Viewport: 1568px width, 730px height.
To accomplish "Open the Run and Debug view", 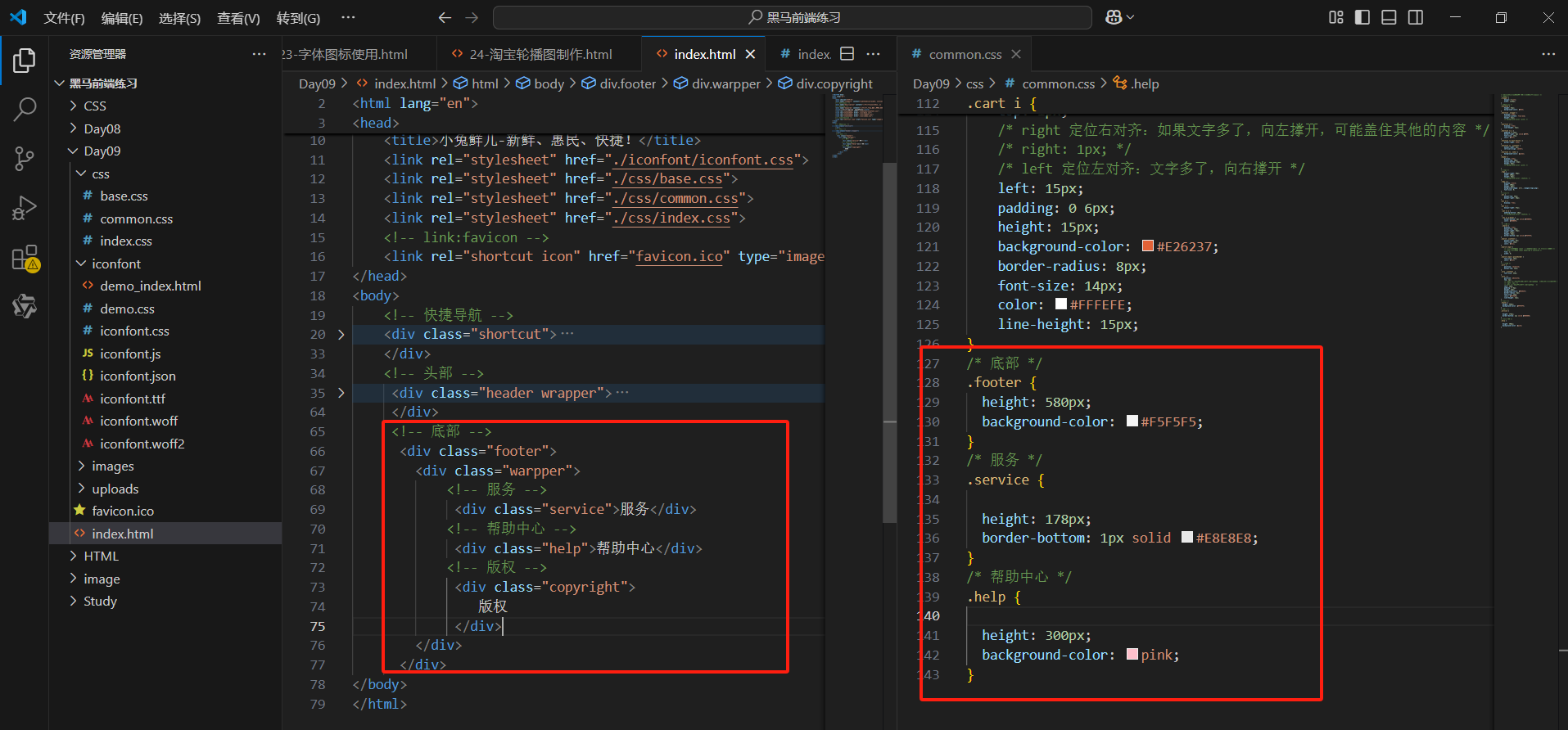I will click(25, 208).
